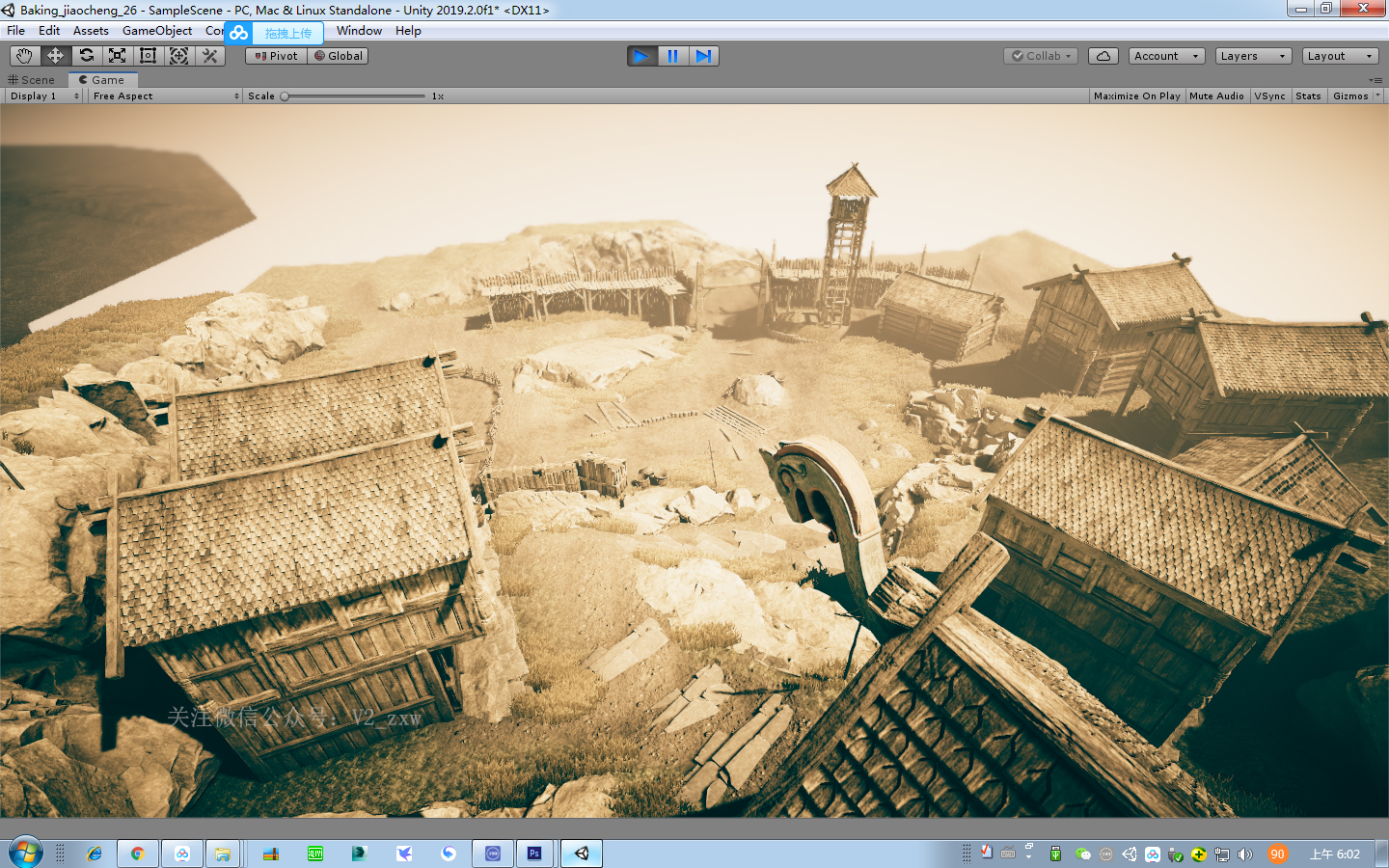Adjust the Game view Scale slider

[353, 96]
